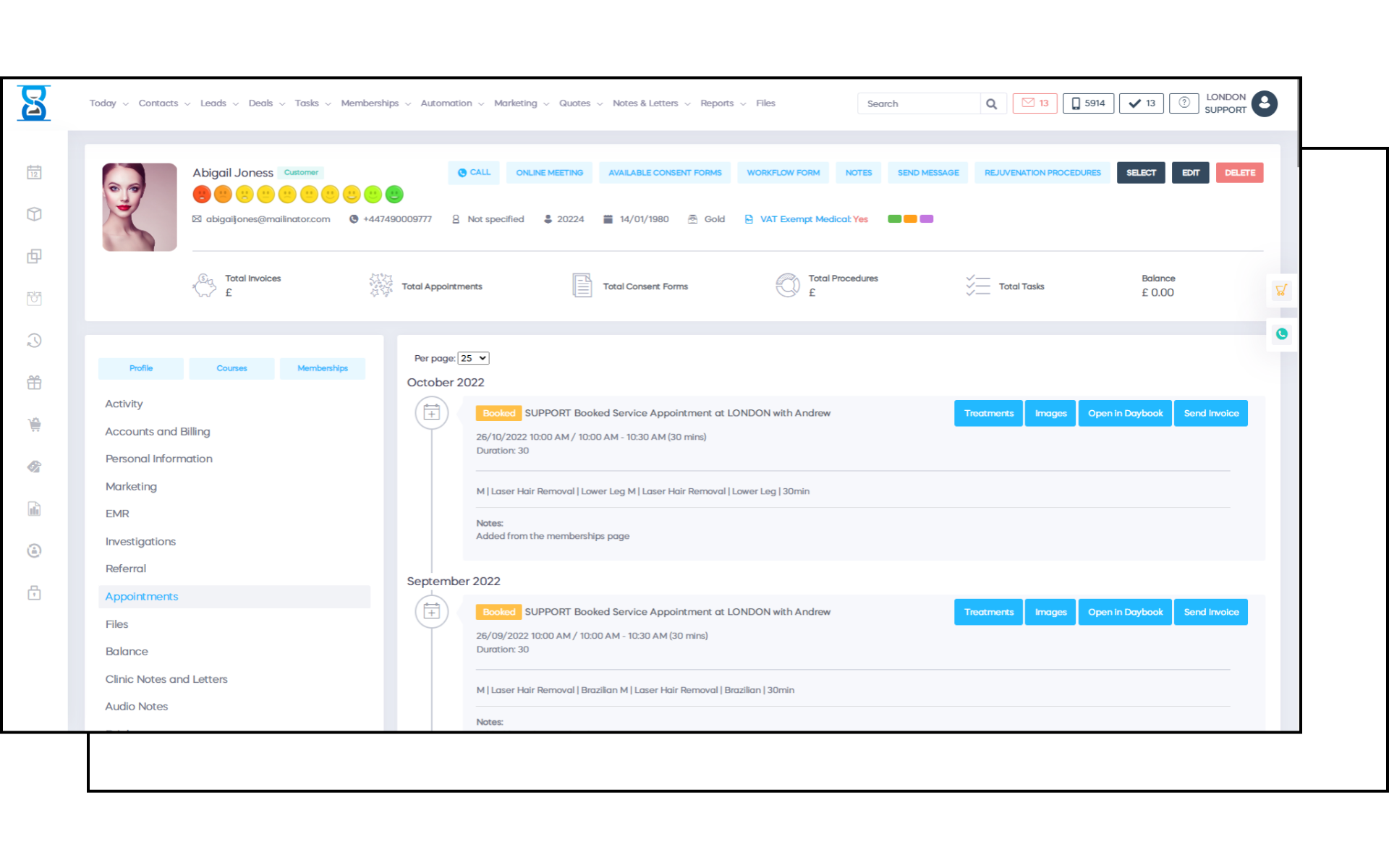Open Accounts and Billing section
The width and height of the screenshot is (1389, 868).
point(158,432)
